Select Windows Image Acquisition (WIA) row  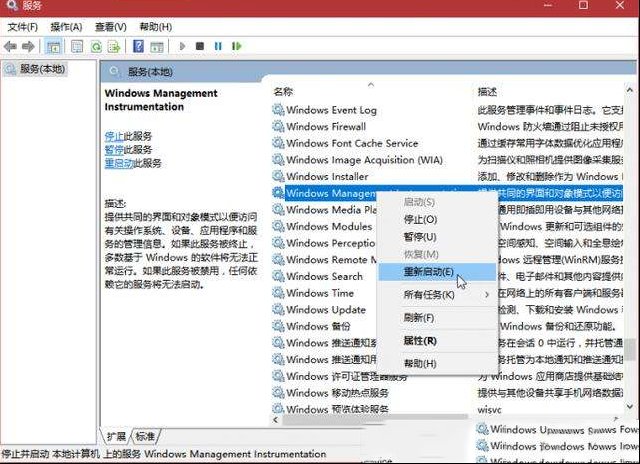[447, 160]
